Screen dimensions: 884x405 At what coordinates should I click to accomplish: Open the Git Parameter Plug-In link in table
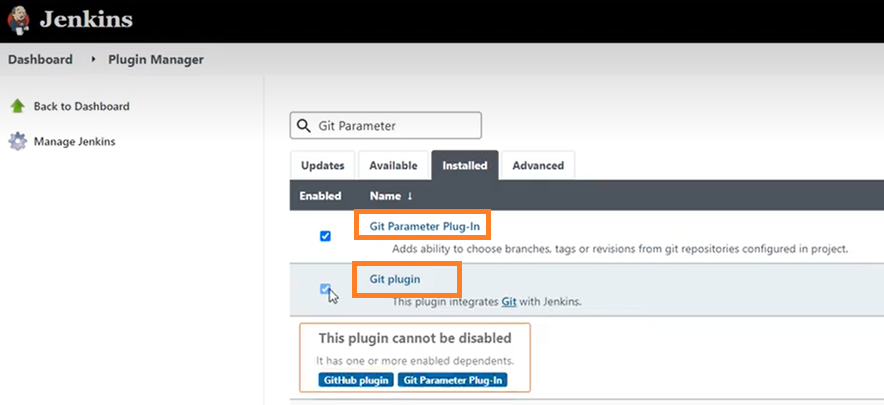(425, 226)
